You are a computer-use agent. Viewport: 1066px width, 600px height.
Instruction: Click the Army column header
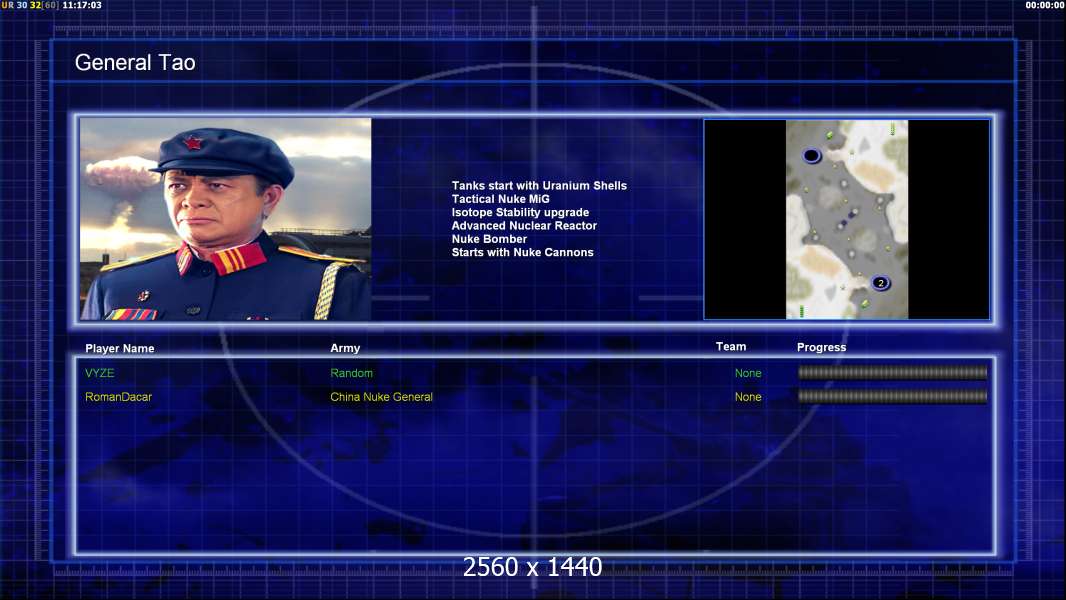click(345, 348)
